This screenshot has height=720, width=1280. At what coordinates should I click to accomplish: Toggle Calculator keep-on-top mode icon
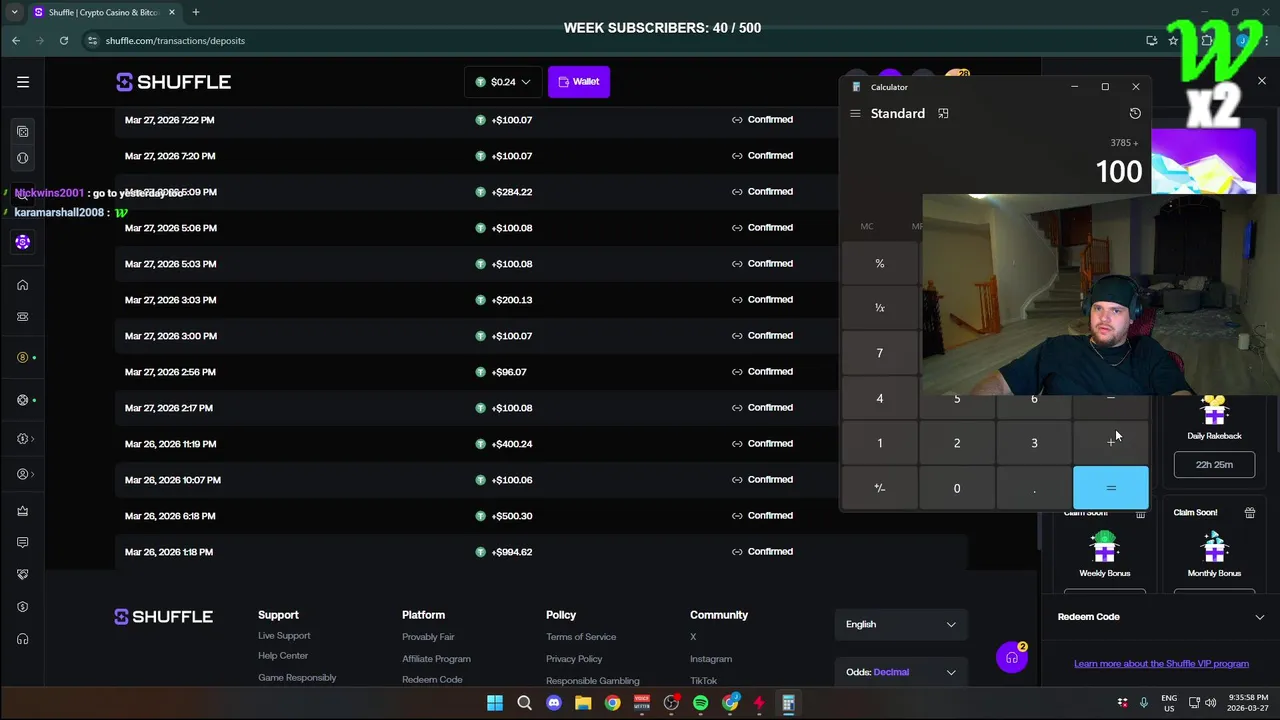coord(943,114)
